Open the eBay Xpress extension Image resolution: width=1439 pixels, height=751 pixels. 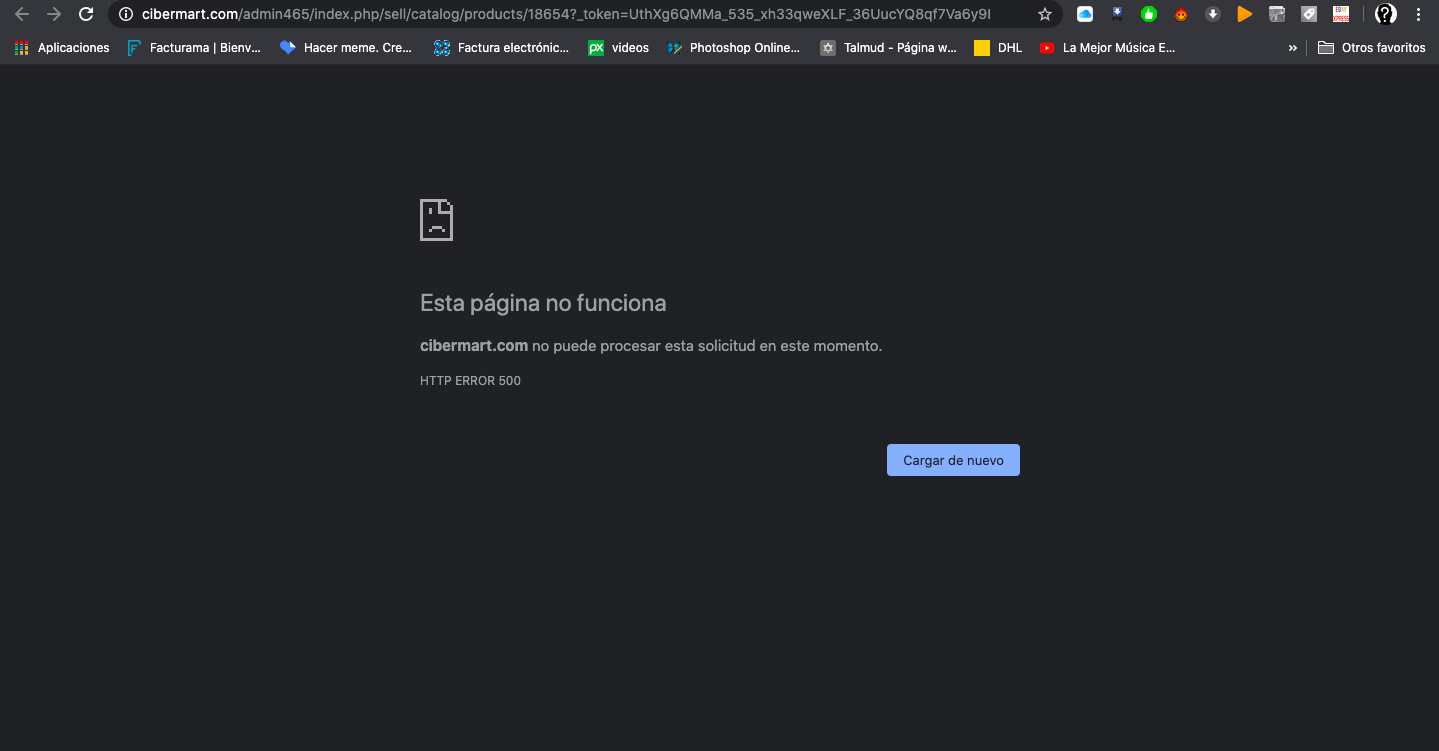(1341, 14)
